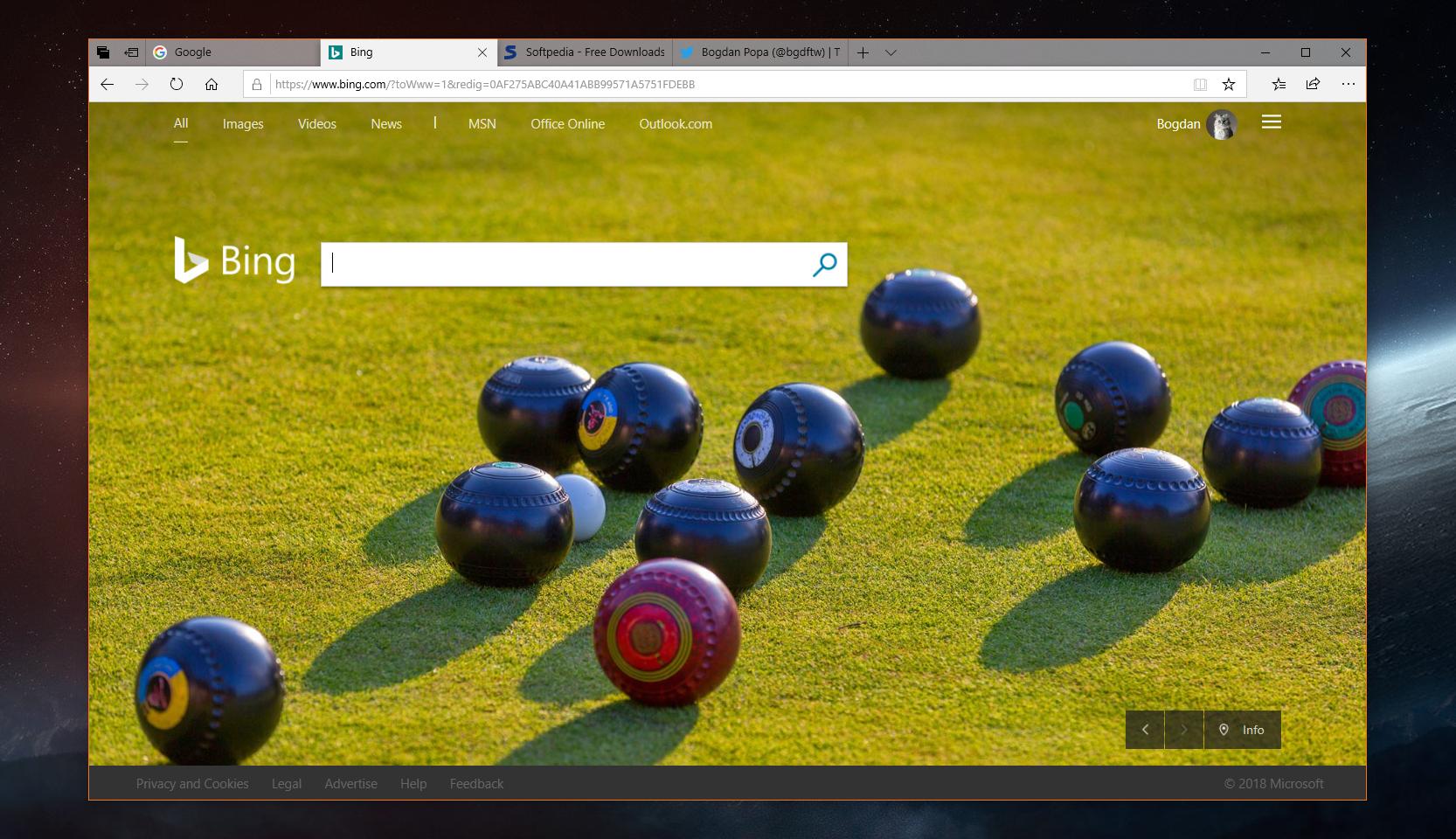Image resolution: width=1456 pixels, height=839 pixels.
Task: Switch to Softpedia - Free Downloads tab
Action: point(585,52)
